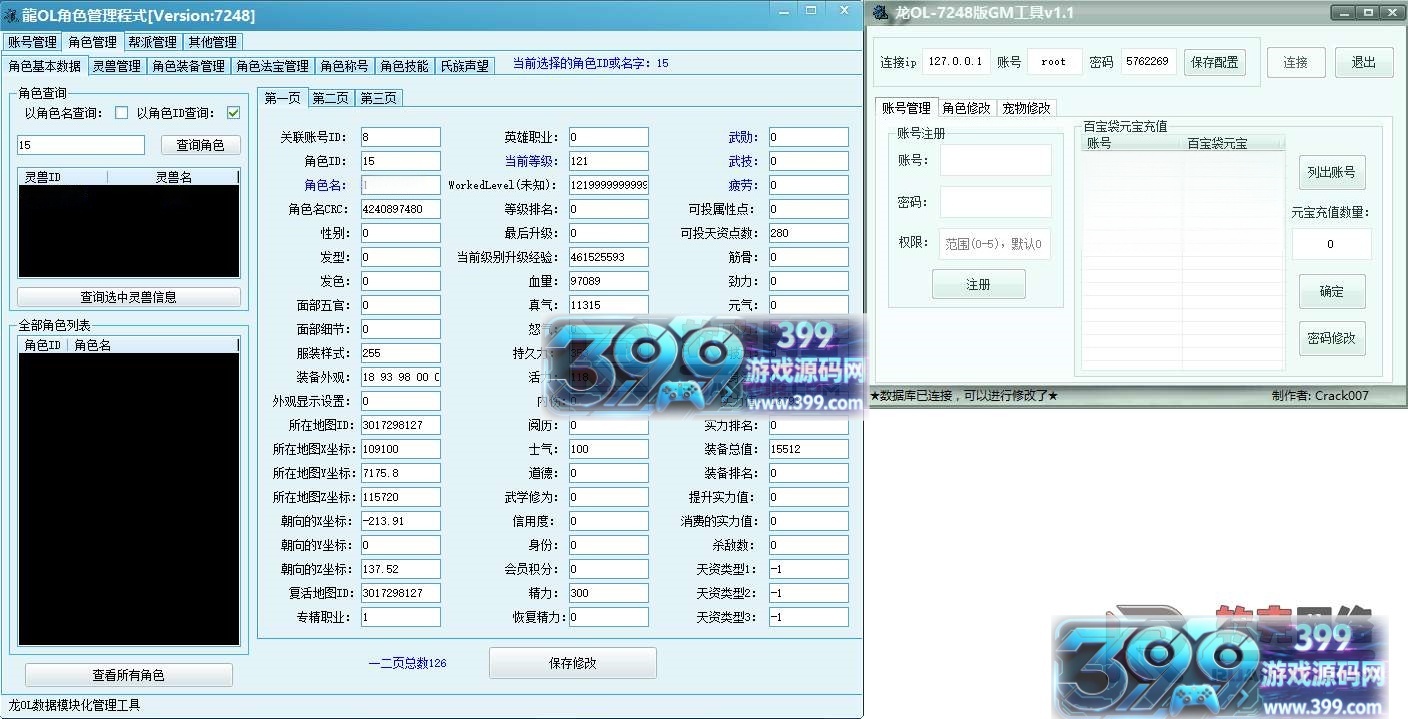Click the 角色名 column header in 全部角色列表

[155, 345]
